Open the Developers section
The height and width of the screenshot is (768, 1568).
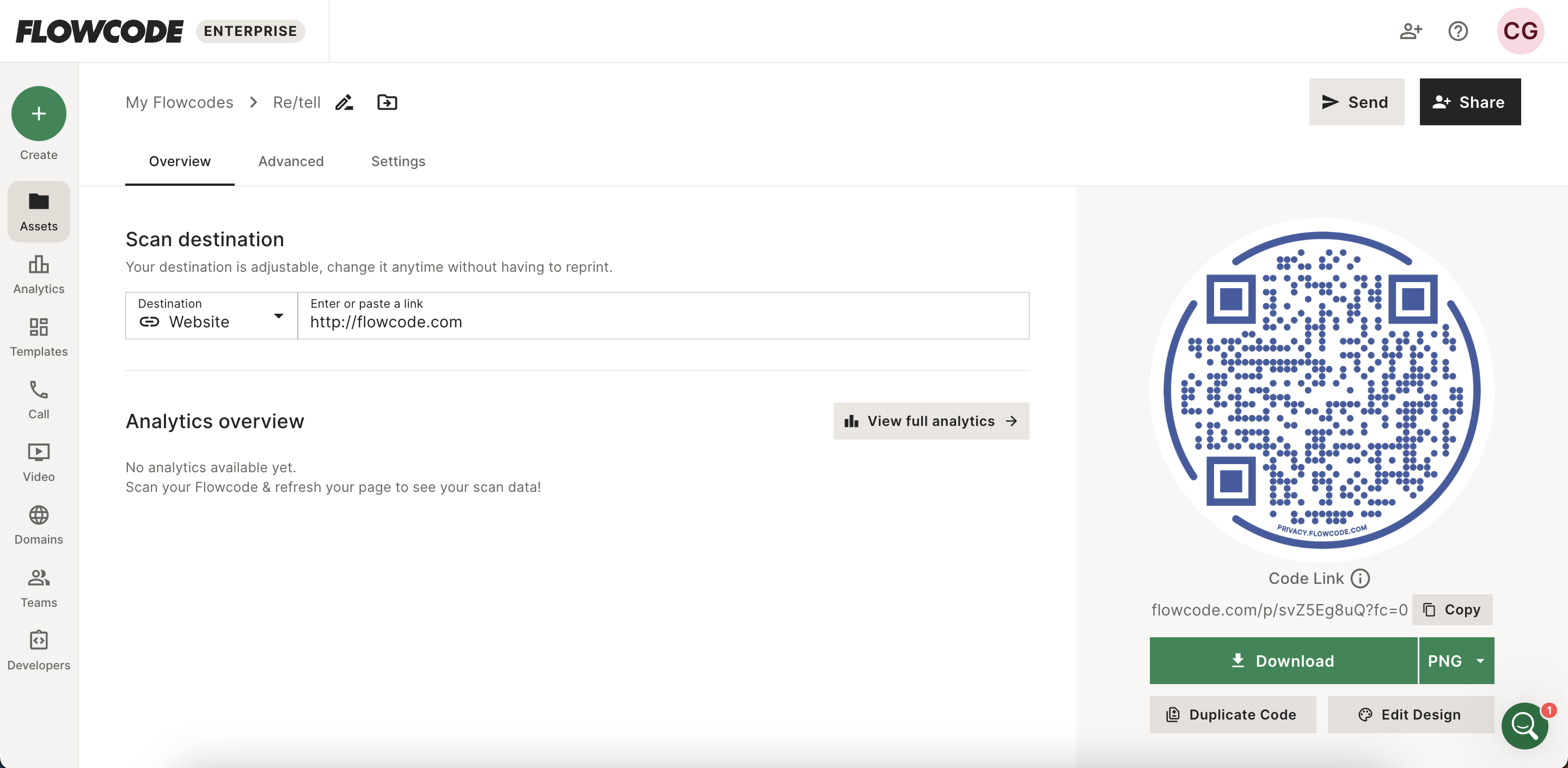38,651
